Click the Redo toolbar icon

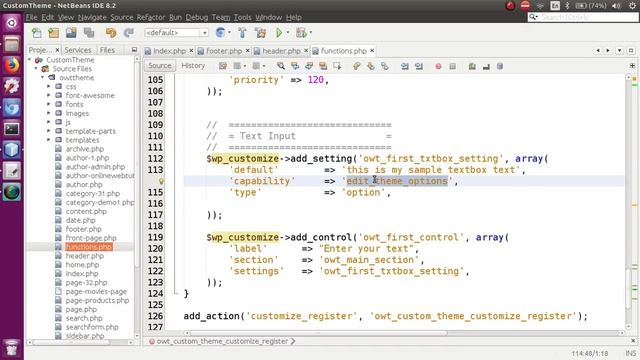tap(129, 33)
